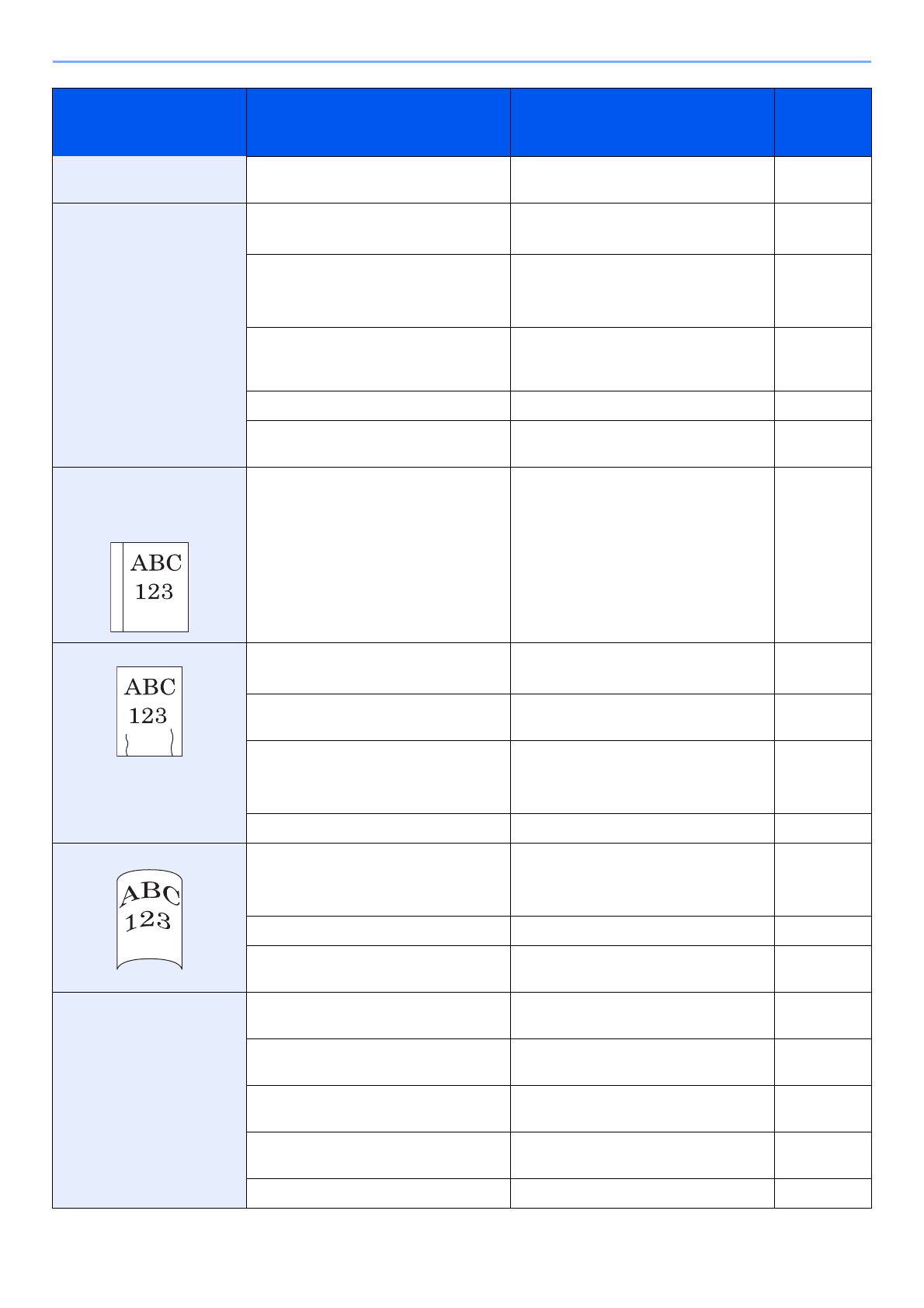Click the small light blue cell directly below header
Viewport: 924px width, 1308px height.
point(149,180)
